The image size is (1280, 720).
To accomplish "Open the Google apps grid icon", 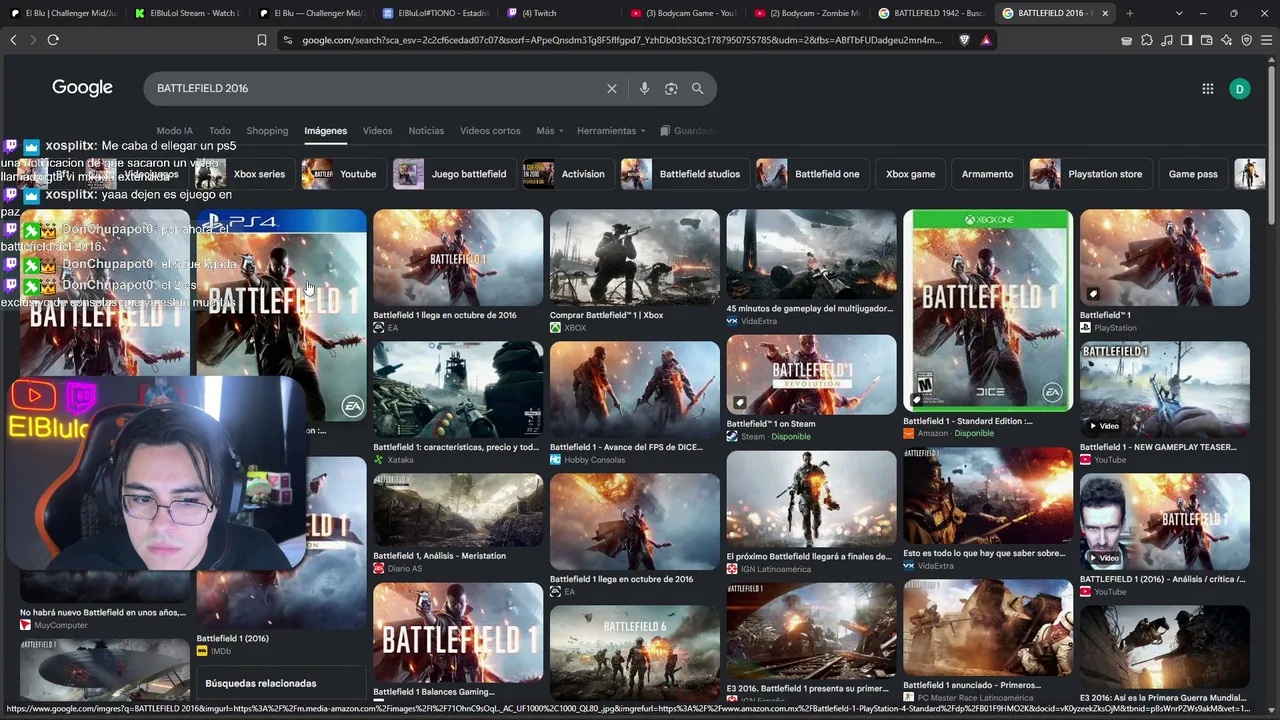I will click(1208, 88).
